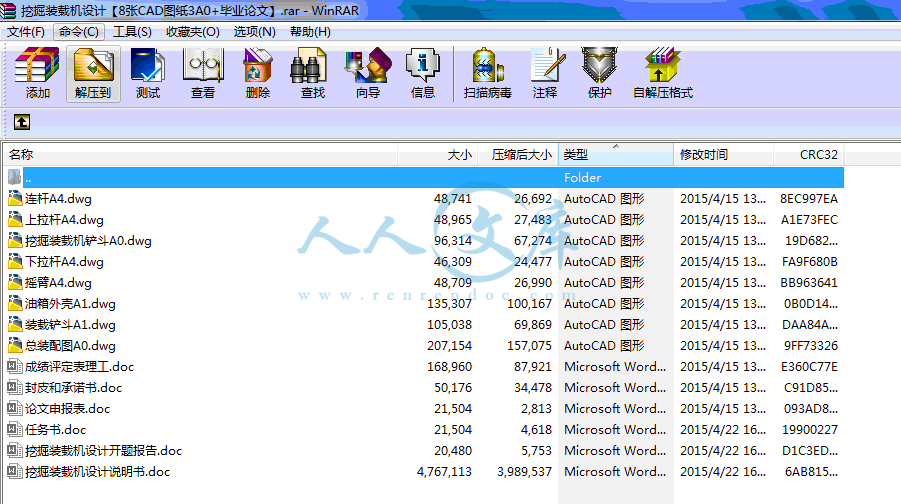Select the 挖掘装载机设计说明书.doc file name
The image size is (901, 504).
click(97, 472)
